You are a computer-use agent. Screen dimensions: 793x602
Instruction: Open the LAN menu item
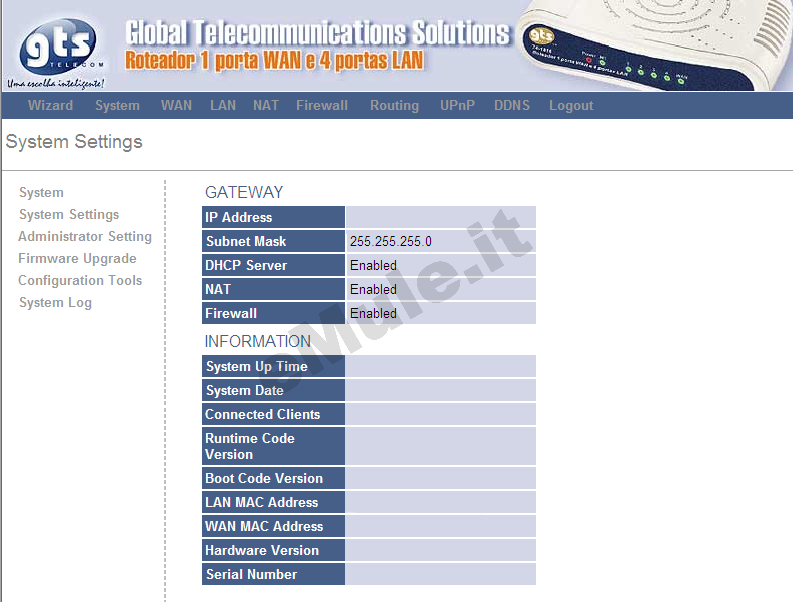(x=223, y=105)
